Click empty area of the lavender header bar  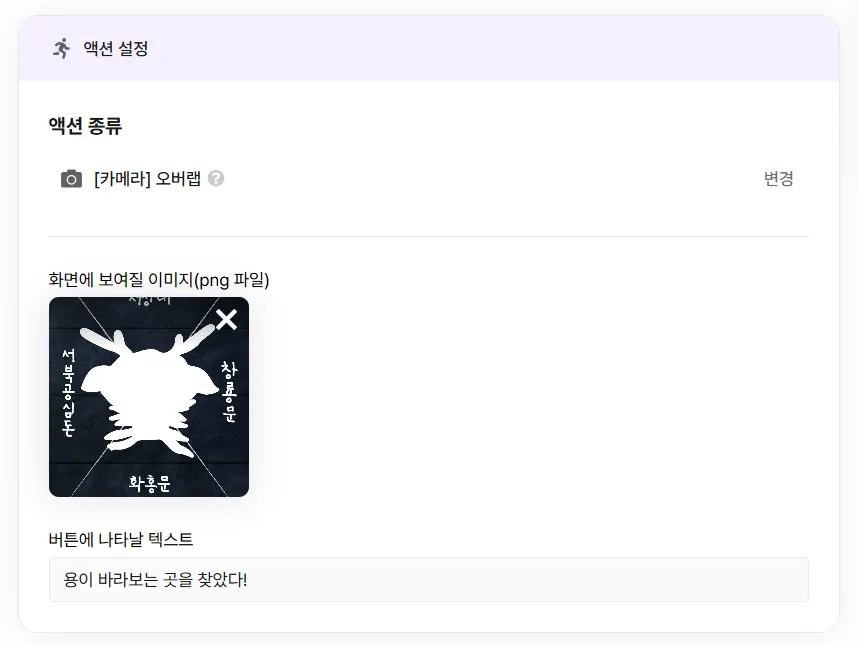pos(492,48)
